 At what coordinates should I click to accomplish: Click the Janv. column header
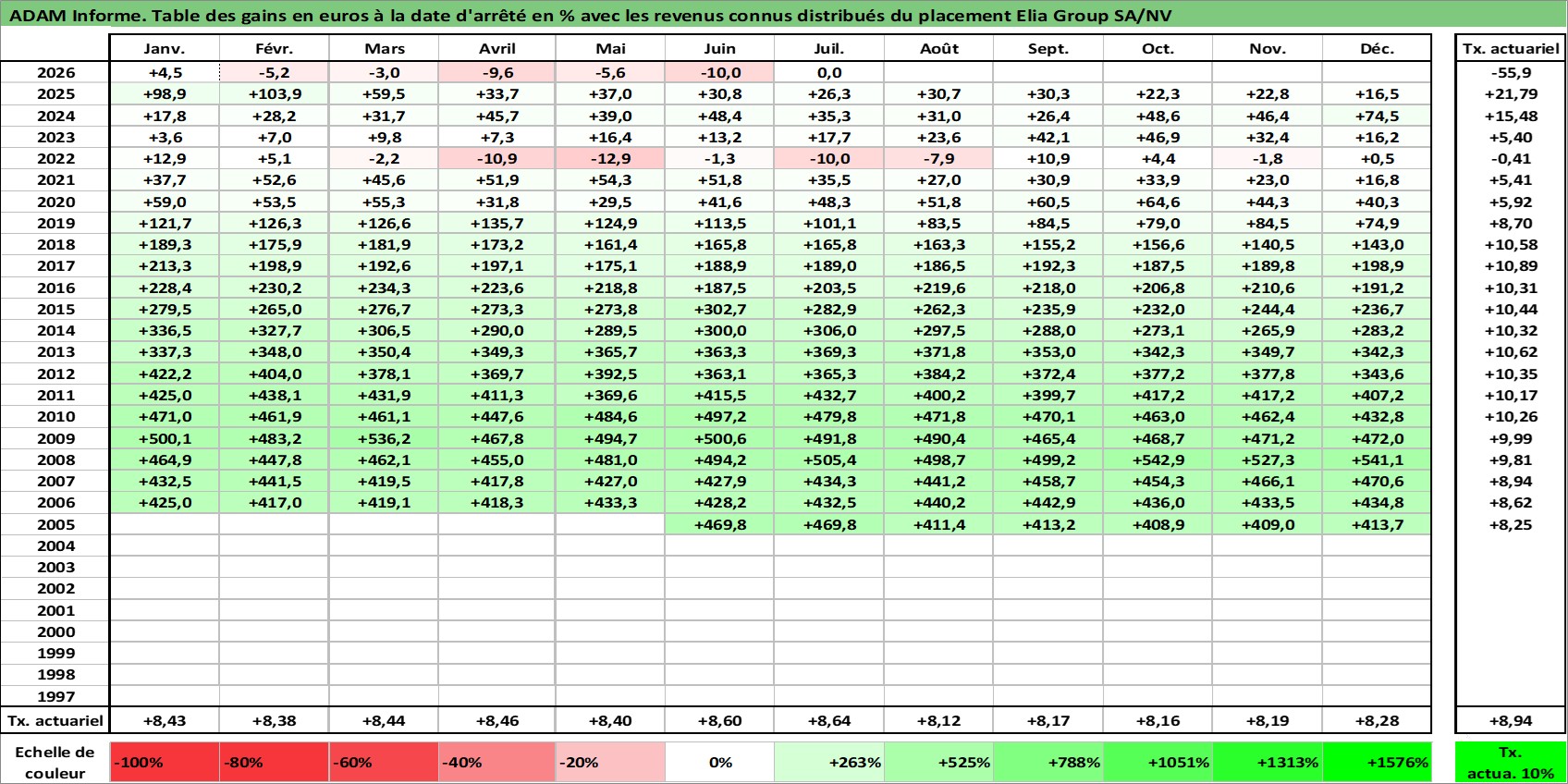(165, 49)
